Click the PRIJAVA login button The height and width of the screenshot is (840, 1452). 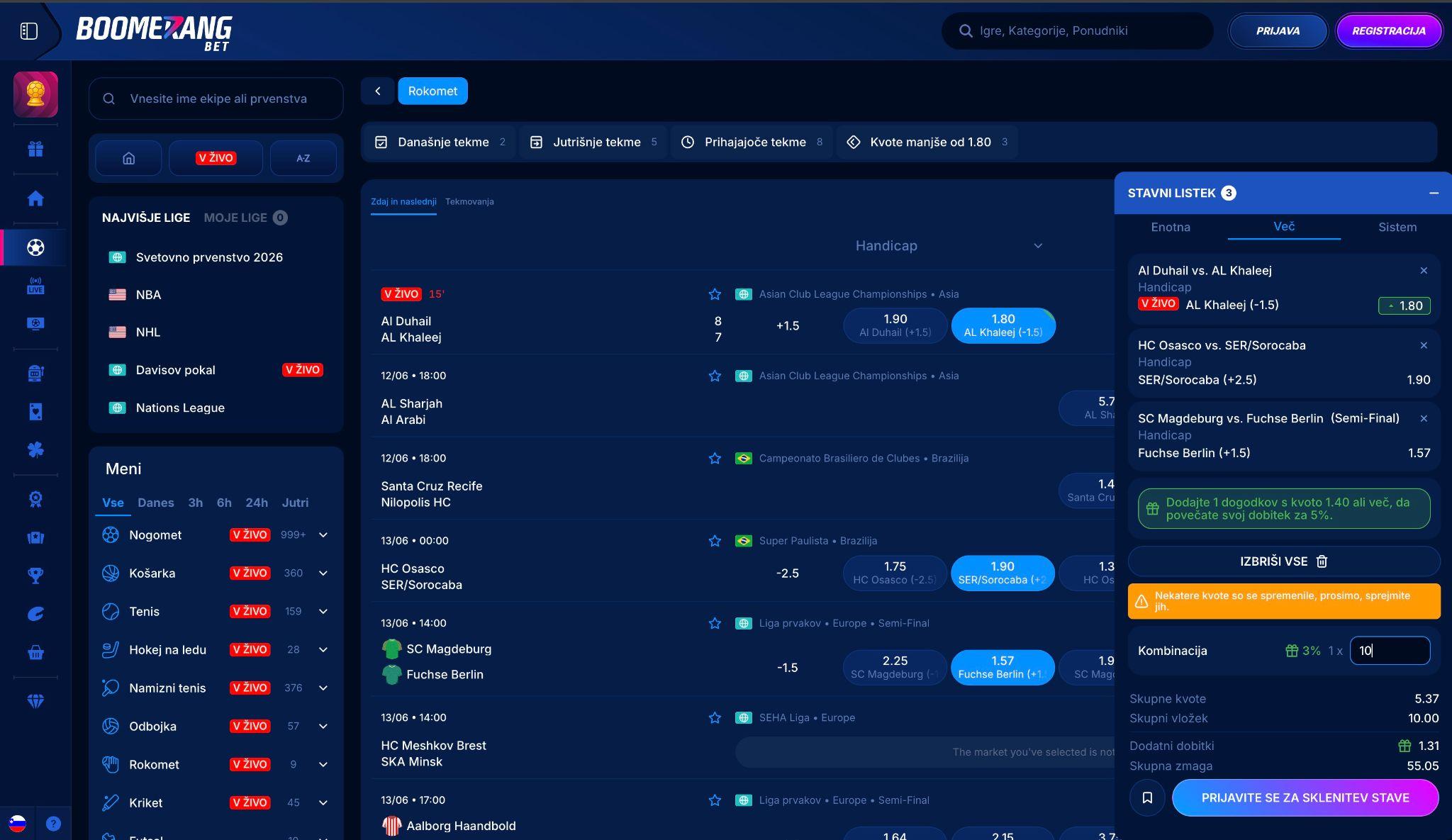pos(1278,31)
